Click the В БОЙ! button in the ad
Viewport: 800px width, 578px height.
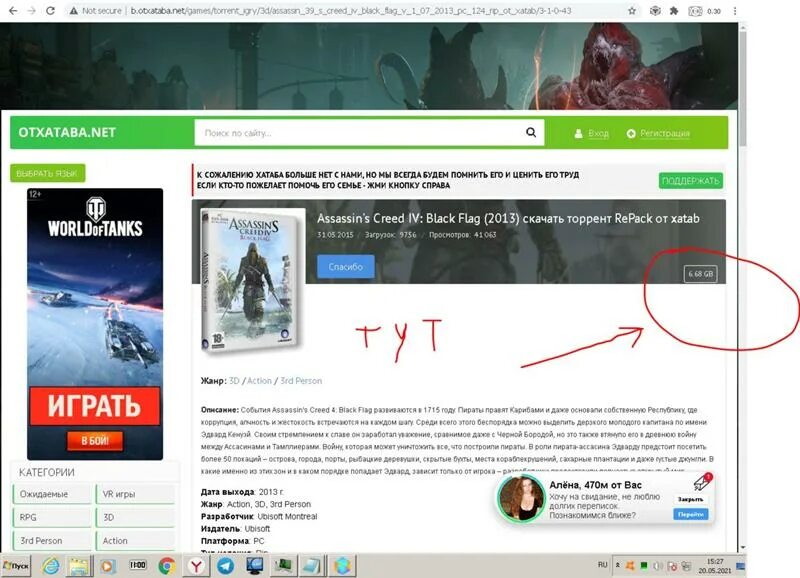[x=95, y=441]
